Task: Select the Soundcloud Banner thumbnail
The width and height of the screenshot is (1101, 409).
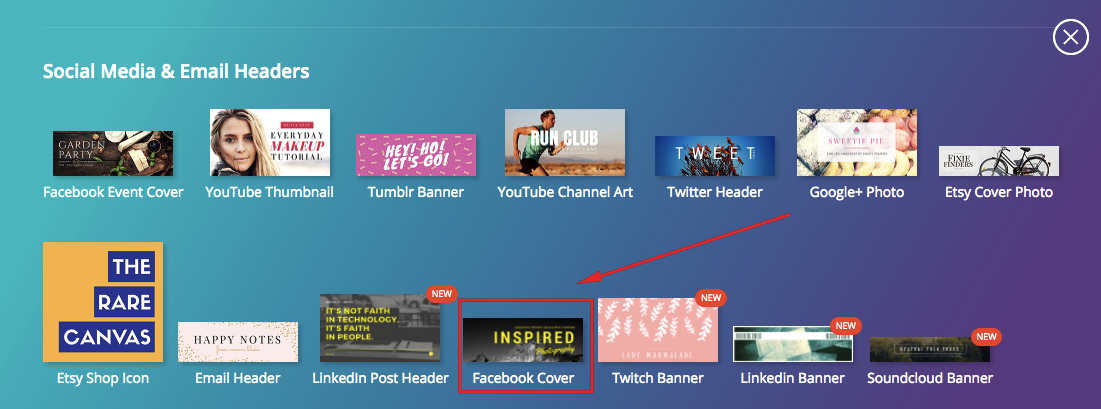Action: pyautogui.click(x=929, y=349)
